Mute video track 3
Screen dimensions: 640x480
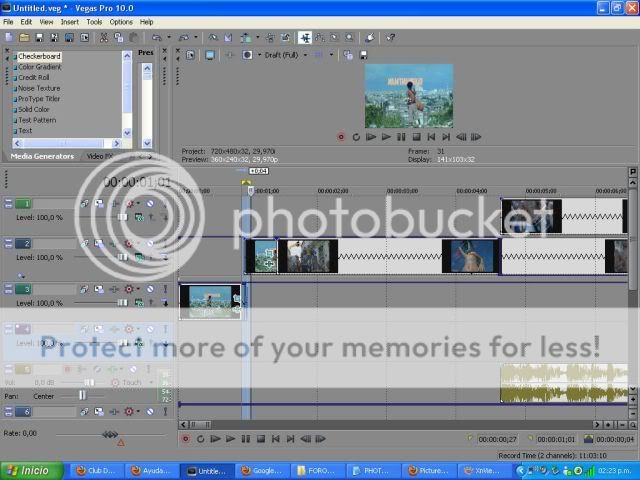(150, 289)
